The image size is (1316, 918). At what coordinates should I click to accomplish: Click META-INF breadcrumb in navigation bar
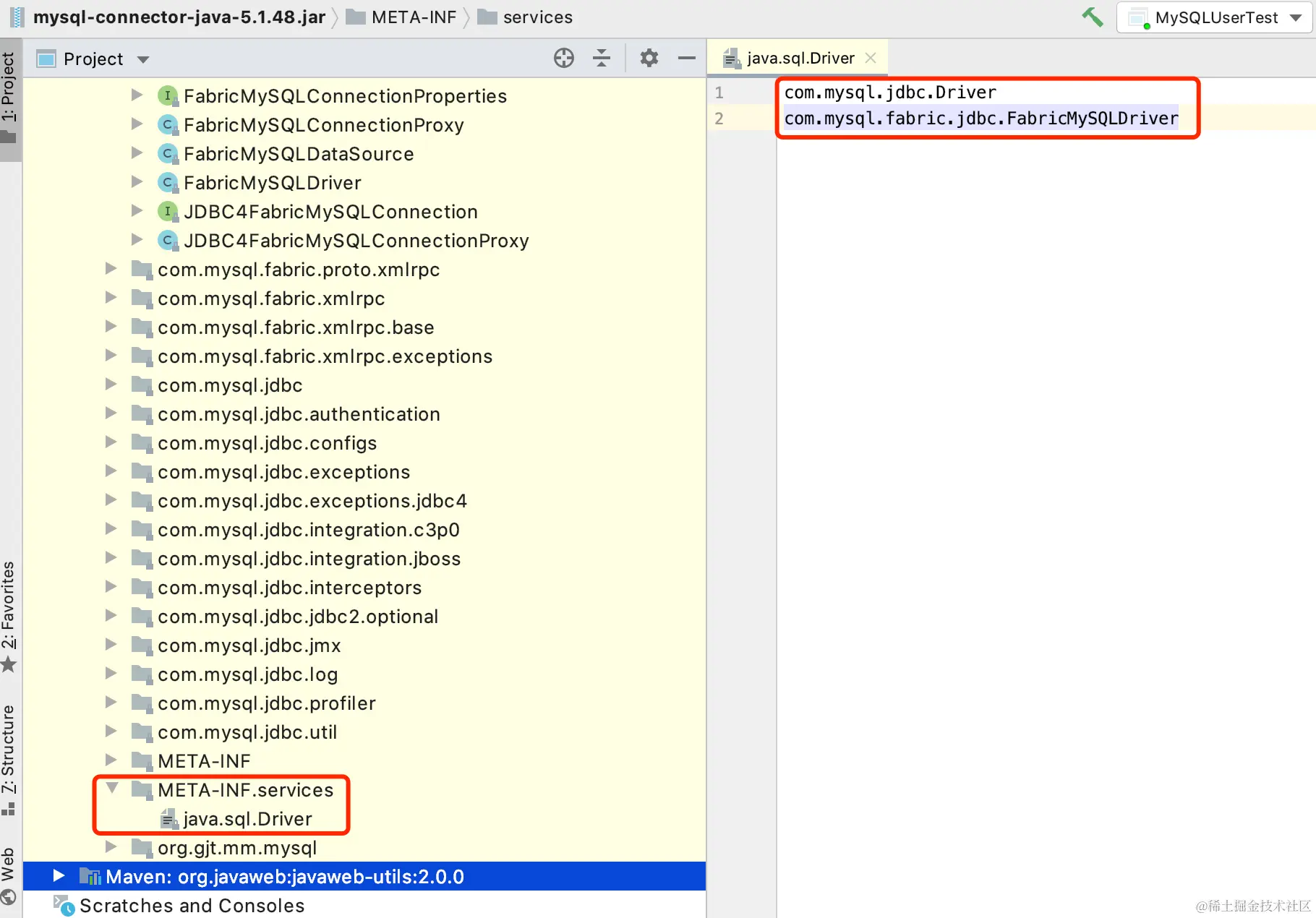coord(414,17)
